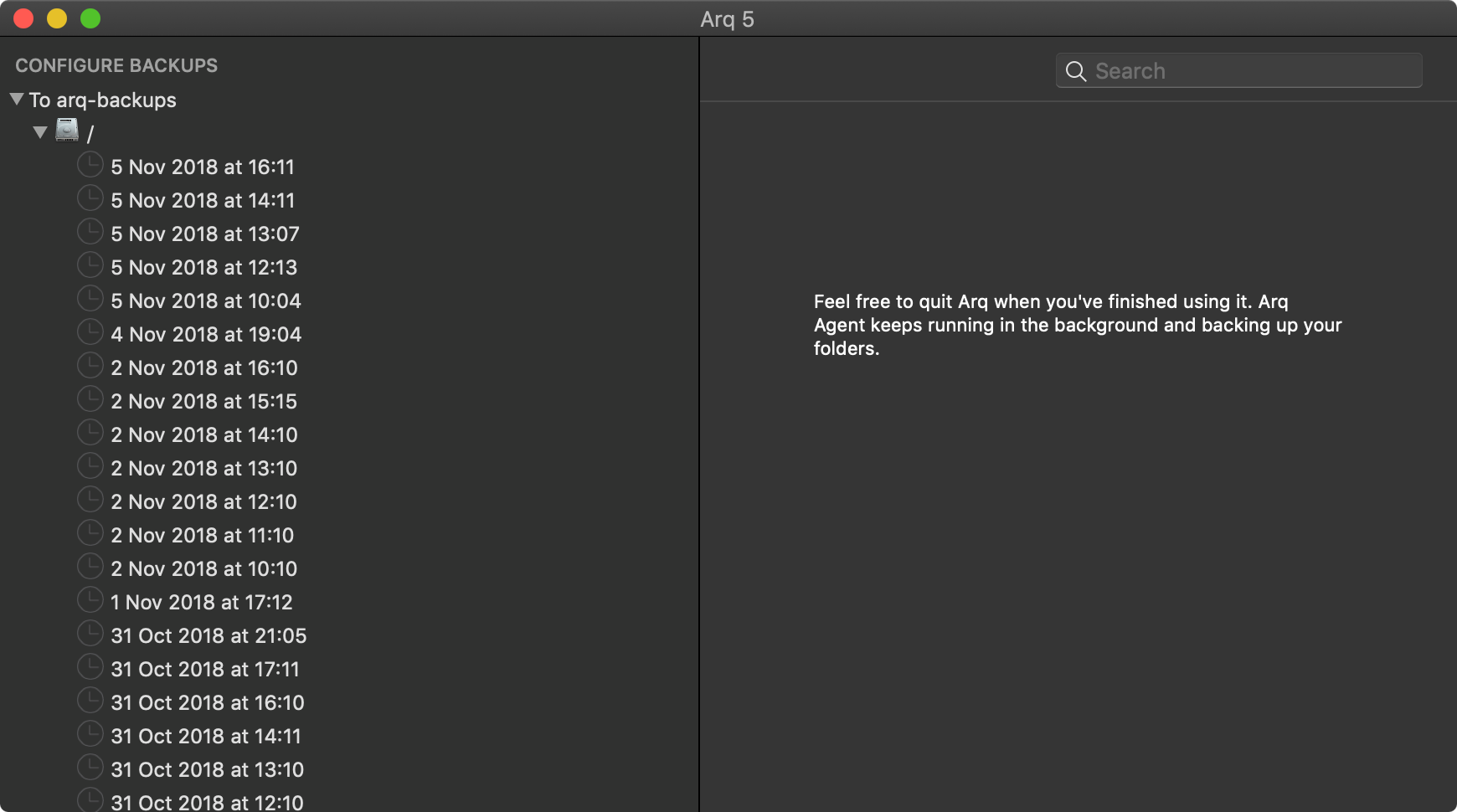Image resolution: width=1457 pixels, height=812 pixels.
Task: Click the clock icon beside 5 Nov 2018 at 12:13
Action: pyautogui.click(x=90, y=265)
